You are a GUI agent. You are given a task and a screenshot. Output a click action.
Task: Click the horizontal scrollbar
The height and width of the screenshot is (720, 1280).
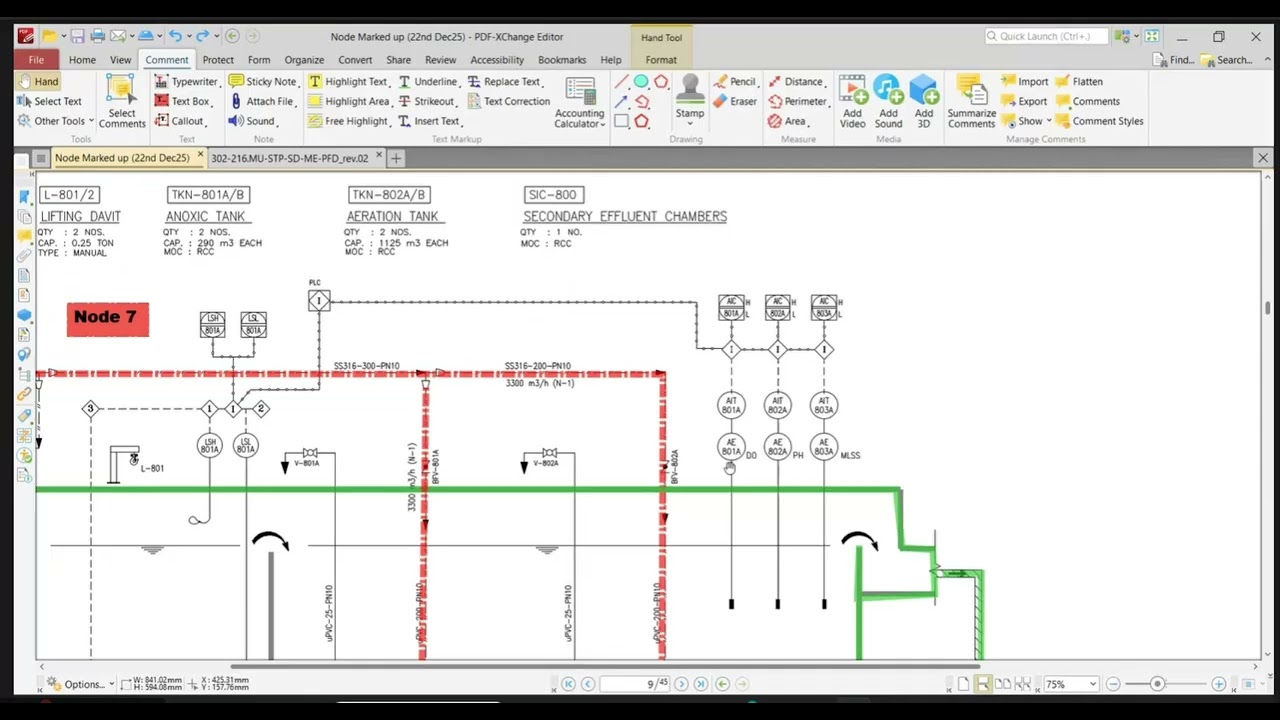pos(605,666)
